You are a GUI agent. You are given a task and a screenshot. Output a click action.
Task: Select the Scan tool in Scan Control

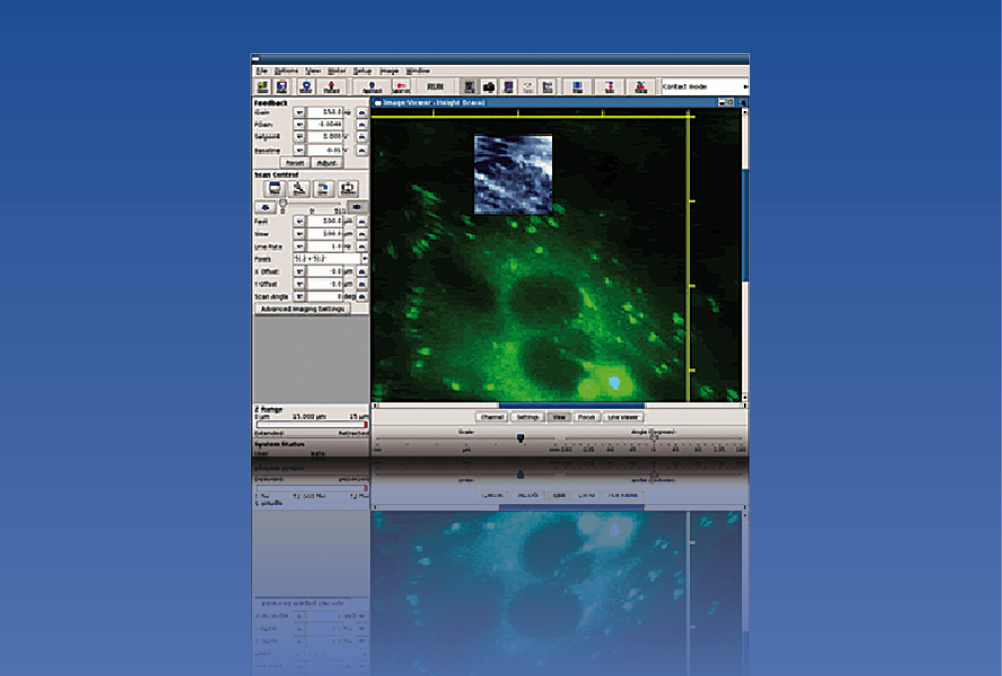tap(276, 187)
